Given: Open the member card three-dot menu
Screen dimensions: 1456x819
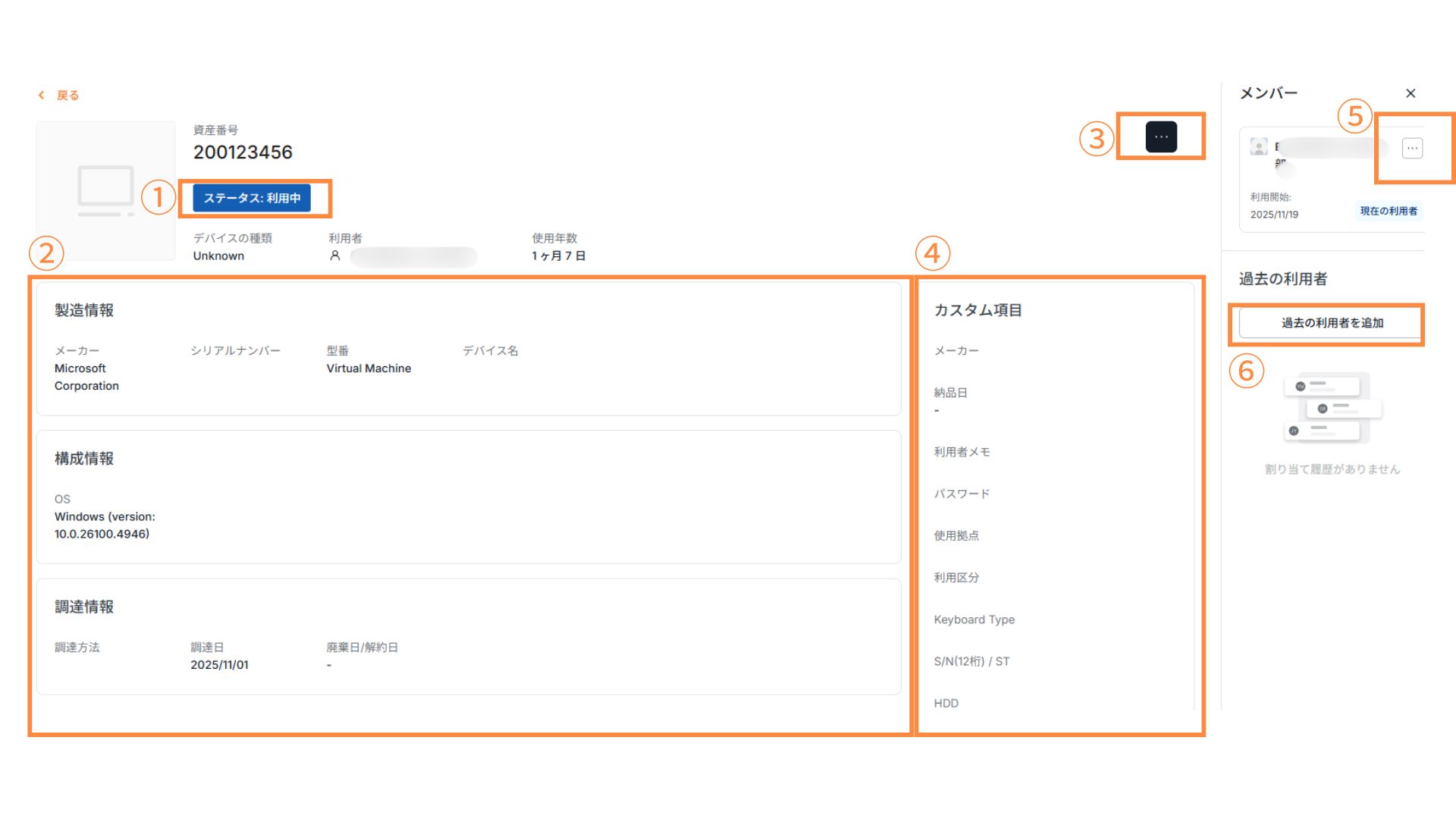Looking at the screenshot, I should click(1411, 149).
